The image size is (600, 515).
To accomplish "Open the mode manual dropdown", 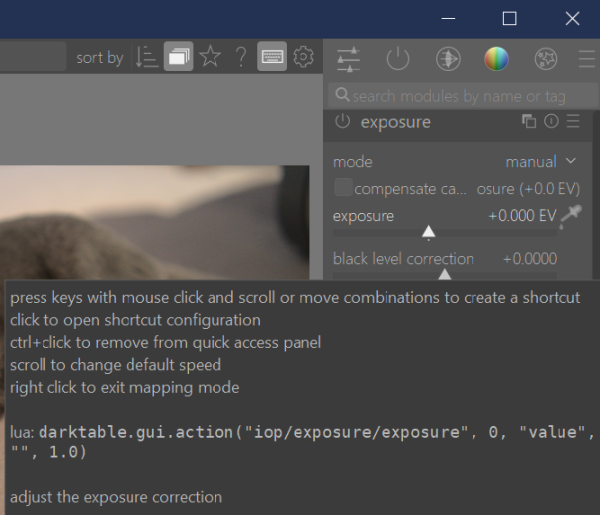I will 541,162.
